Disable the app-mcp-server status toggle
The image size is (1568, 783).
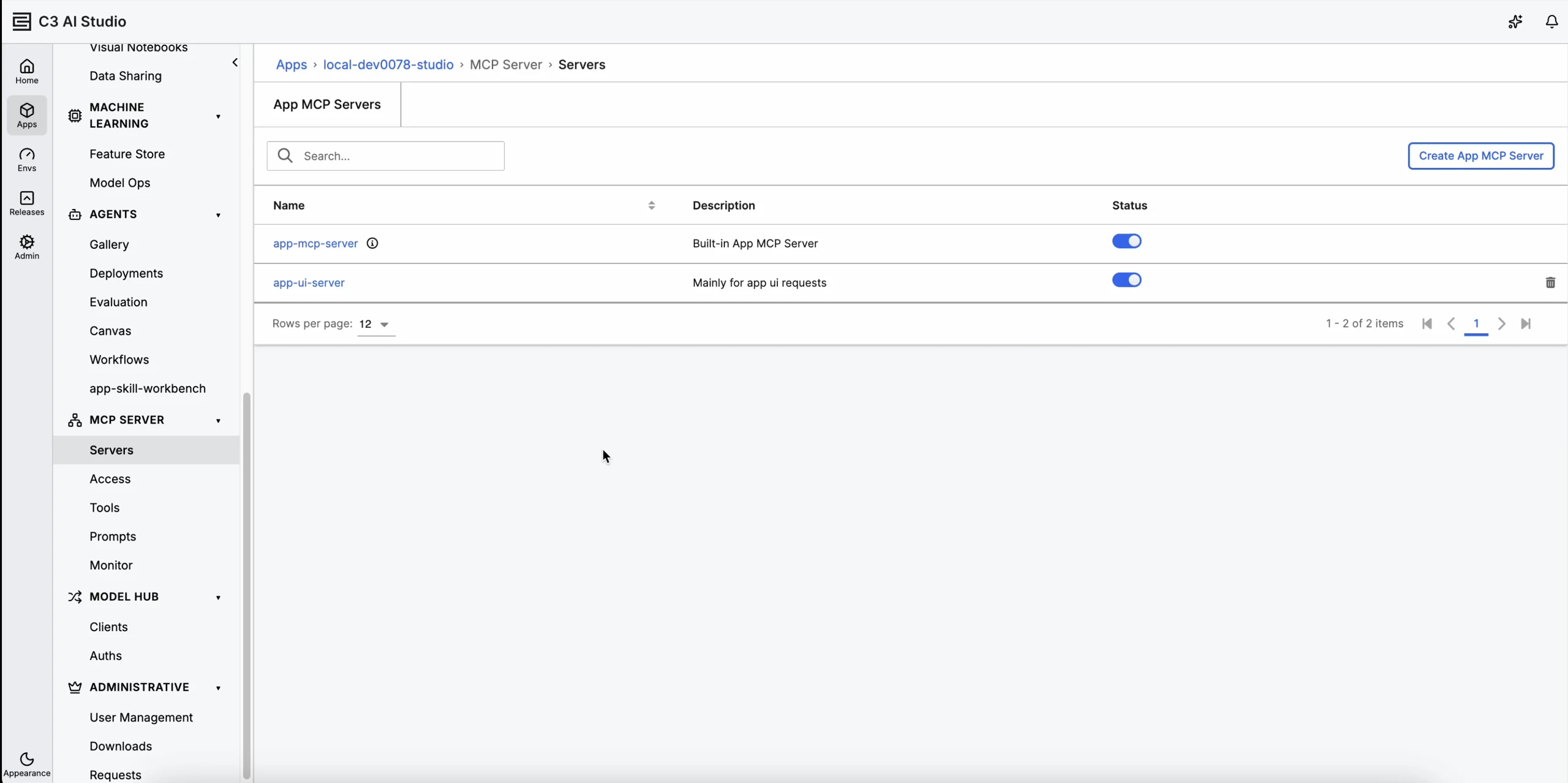(1126, 241)
